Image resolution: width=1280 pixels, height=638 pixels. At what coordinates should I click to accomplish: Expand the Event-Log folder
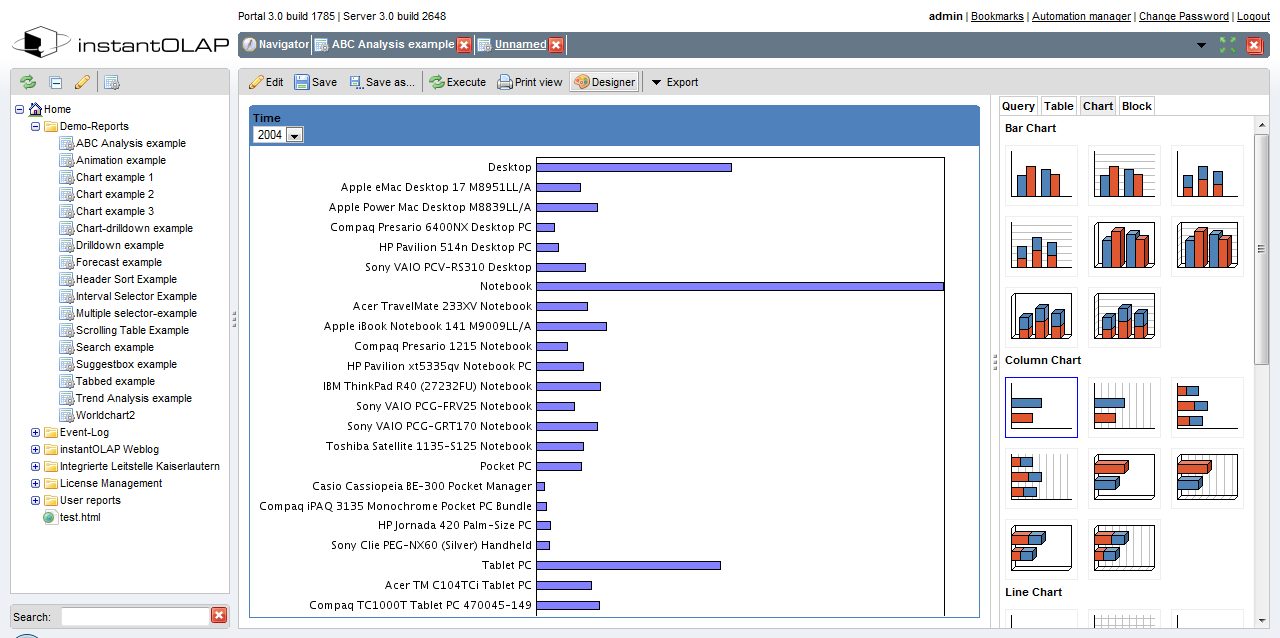coord(36,432)
